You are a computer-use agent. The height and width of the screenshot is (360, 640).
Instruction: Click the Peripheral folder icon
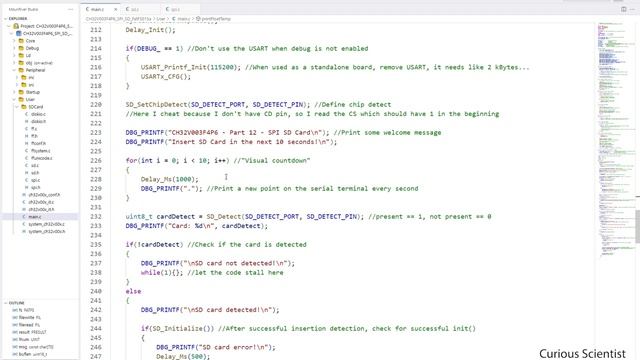(x=21, y=70)
